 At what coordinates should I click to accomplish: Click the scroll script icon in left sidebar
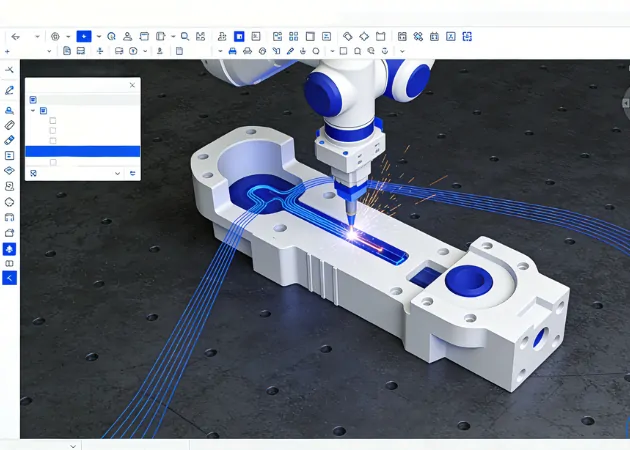pyautogui.click(x=9, y=186)
